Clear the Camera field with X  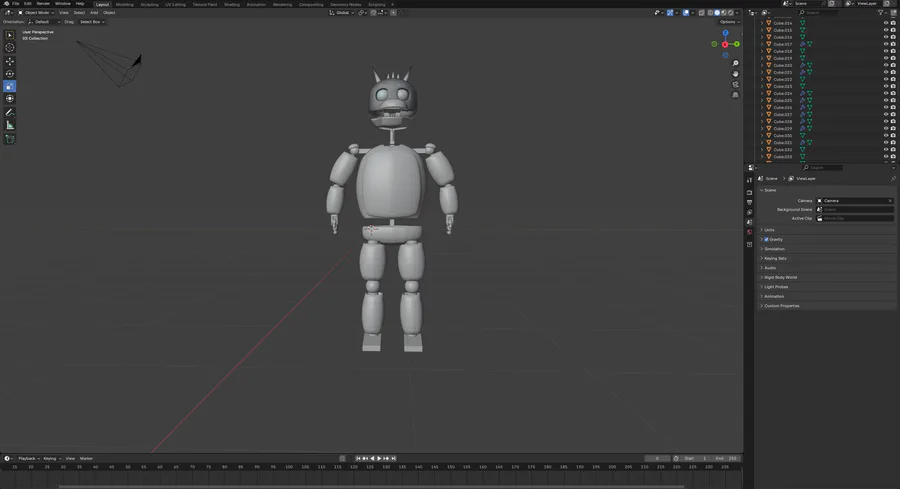click(890, 201)
